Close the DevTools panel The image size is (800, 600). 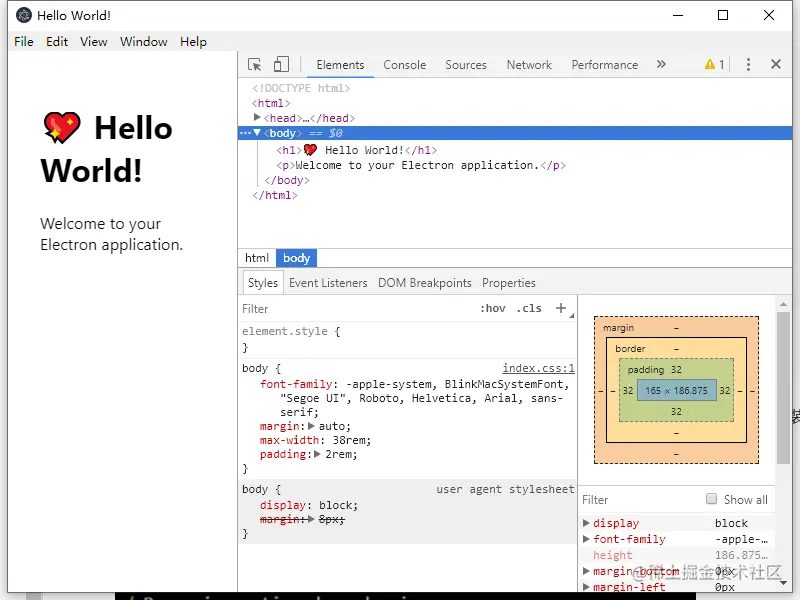point(776,64)
